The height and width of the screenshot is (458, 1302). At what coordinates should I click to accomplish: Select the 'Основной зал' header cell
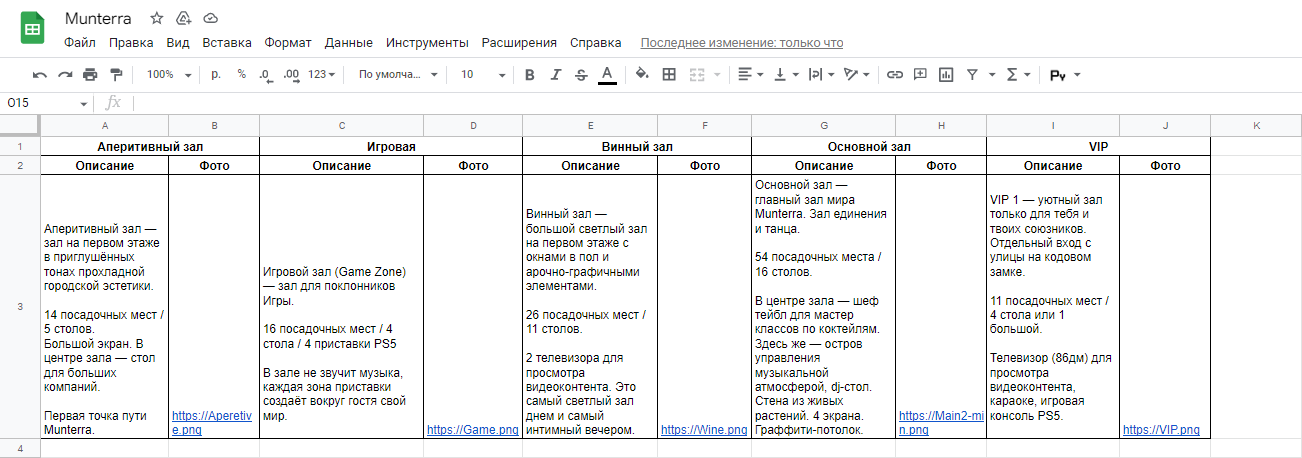(869, 146)
